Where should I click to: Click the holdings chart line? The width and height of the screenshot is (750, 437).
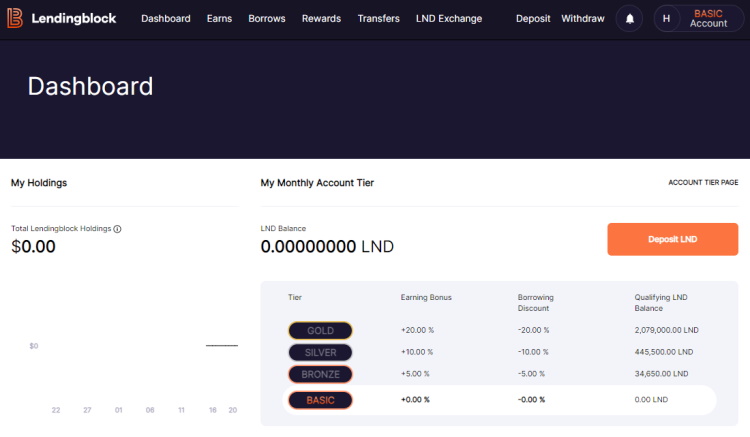tap(222, 345)
